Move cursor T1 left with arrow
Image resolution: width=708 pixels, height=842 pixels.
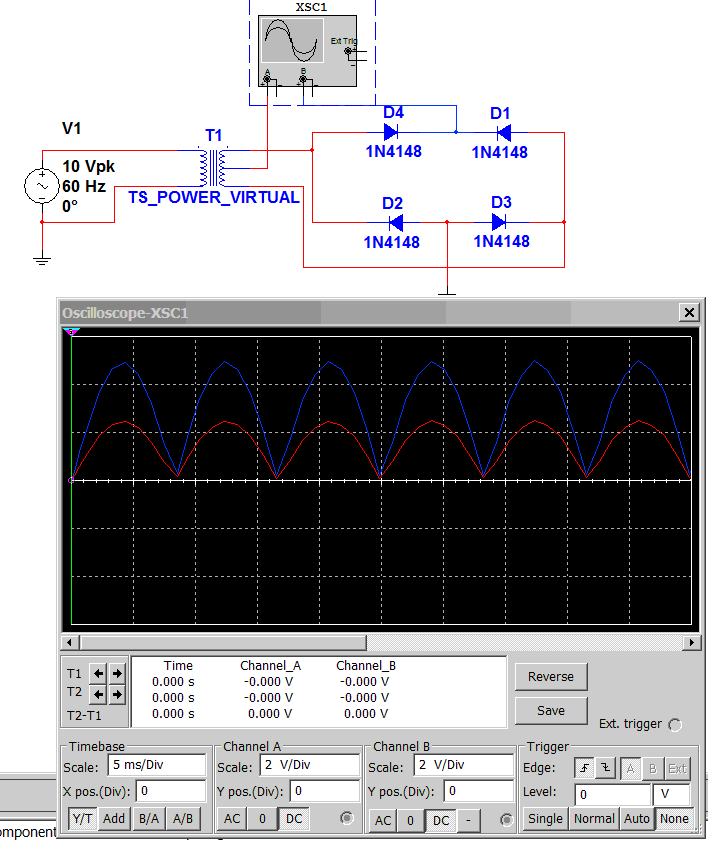(x=98, y=673)
